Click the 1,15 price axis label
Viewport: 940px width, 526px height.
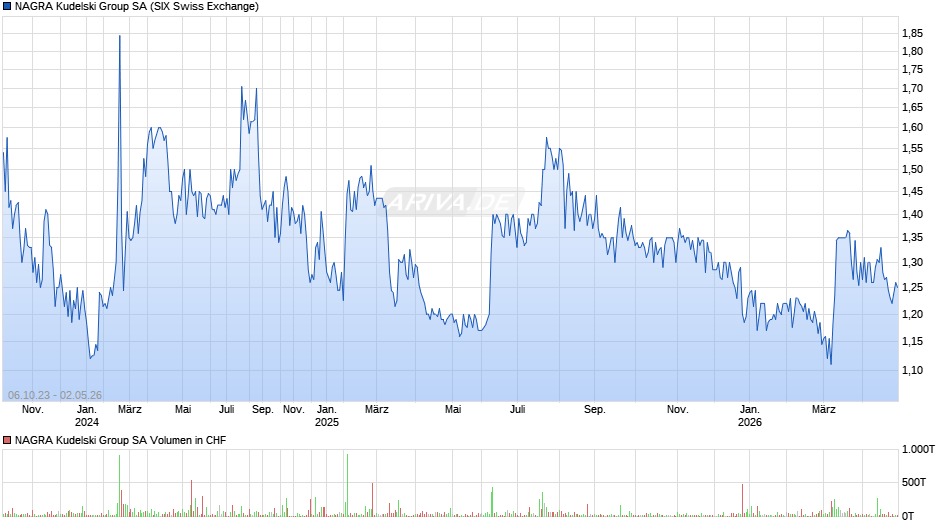pos(912,342)
